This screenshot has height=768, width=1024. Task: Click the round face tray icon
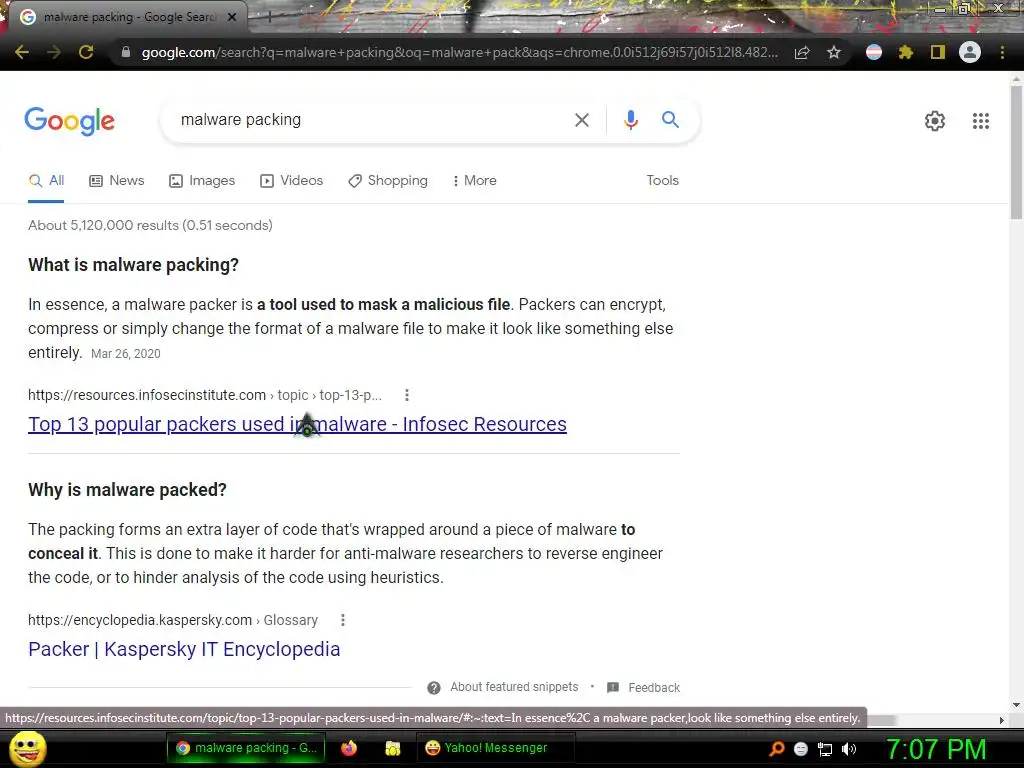[801, 749]
